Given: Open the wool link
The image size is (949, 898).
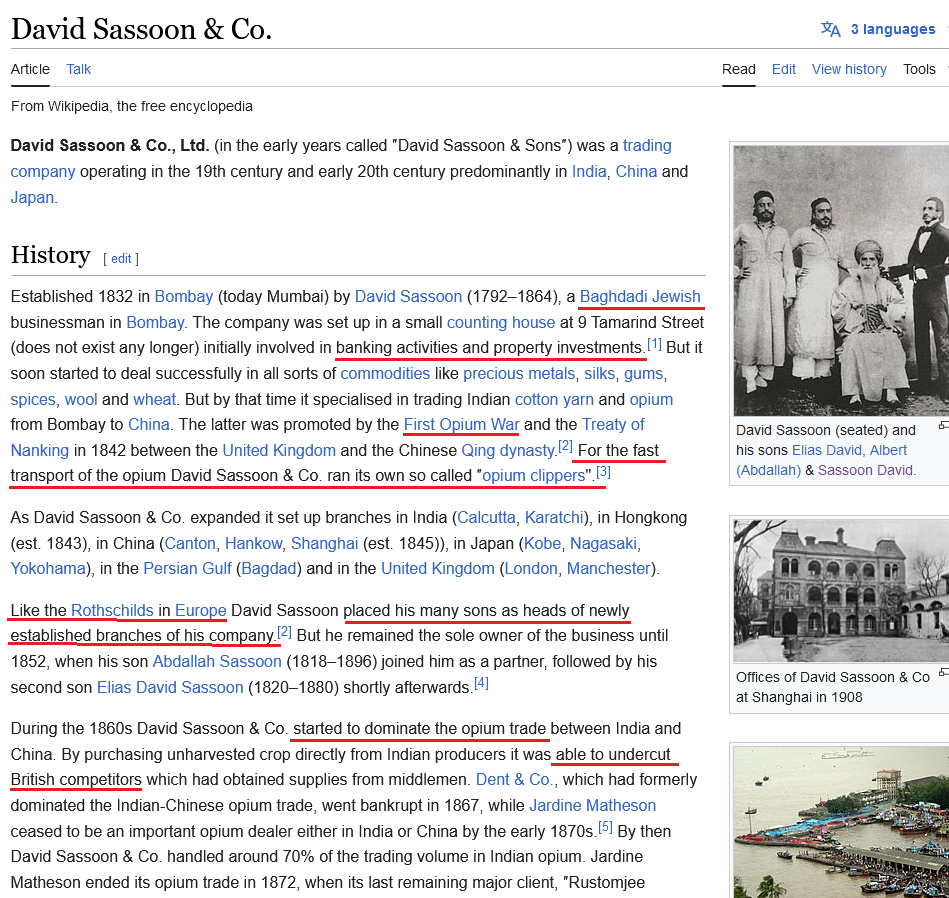Looking at the screenshot, I should click(x=81, y=399).
